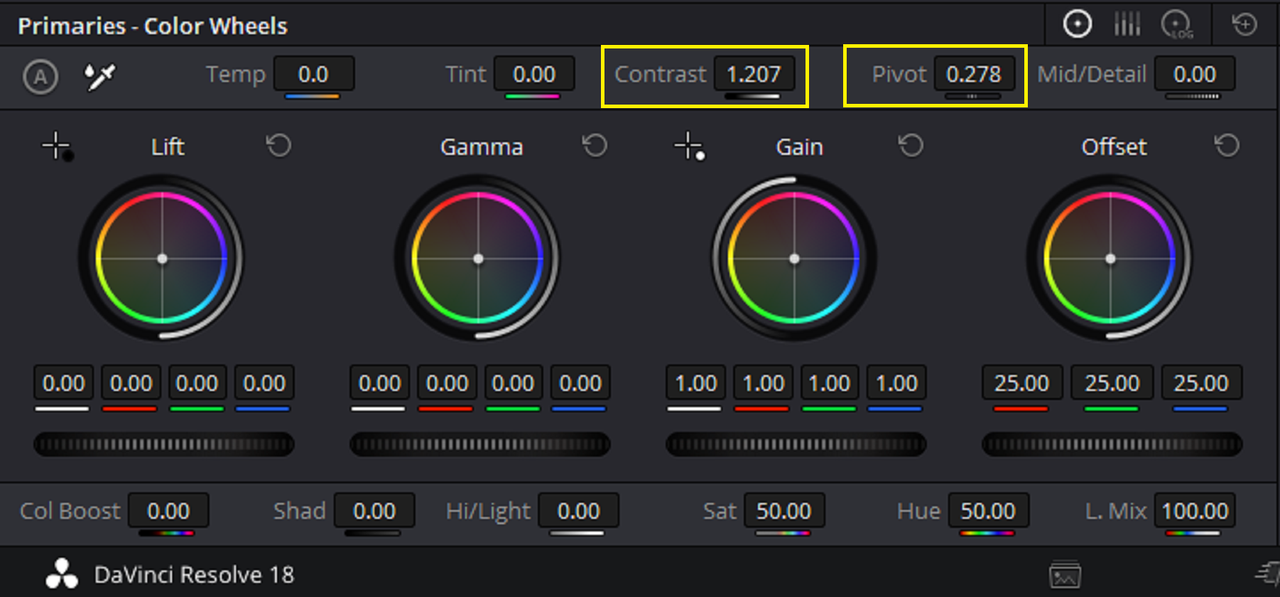Reset the Gamma color wheel

(x=595, y=146)
